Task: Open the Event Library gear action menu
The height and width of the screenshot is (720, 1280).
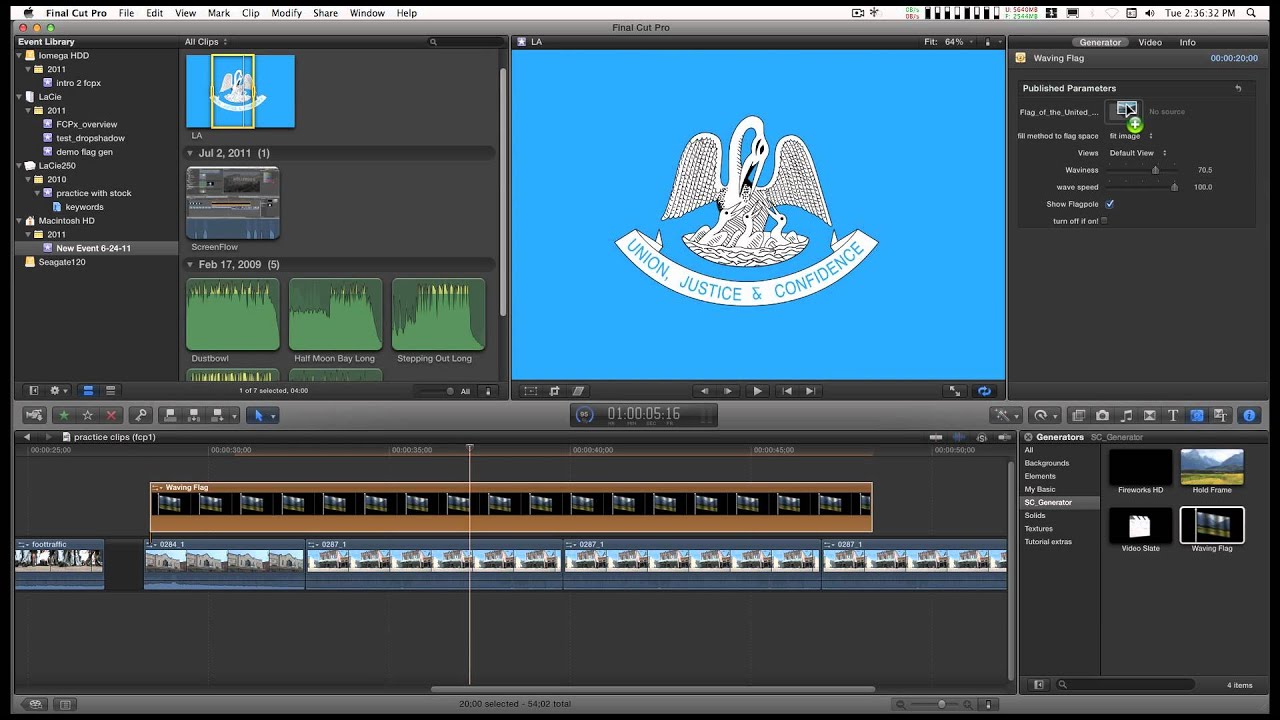Action: point(59,391)
